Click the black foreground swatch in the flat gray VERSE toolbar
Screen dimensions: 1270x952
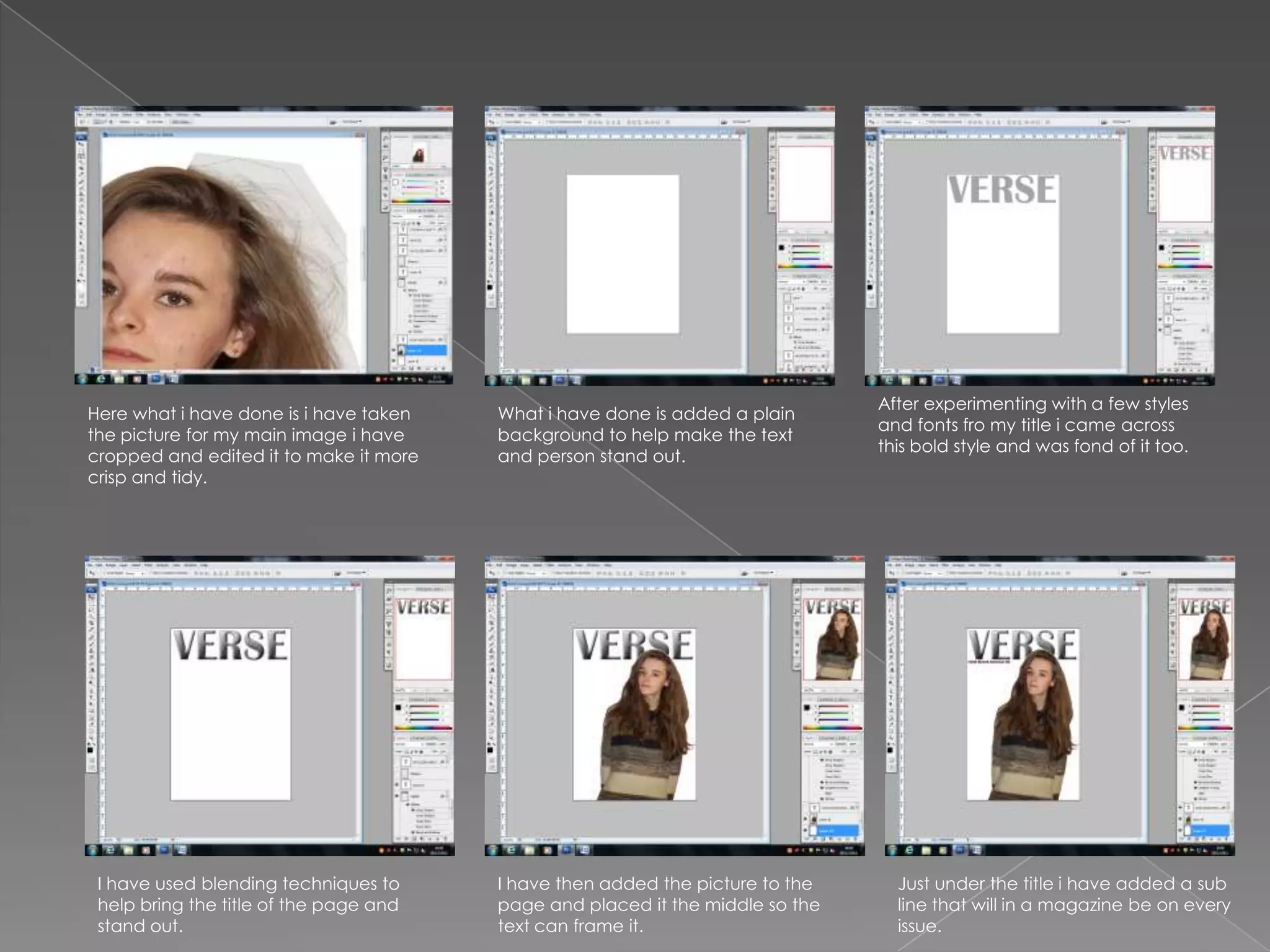pos(870,286)
